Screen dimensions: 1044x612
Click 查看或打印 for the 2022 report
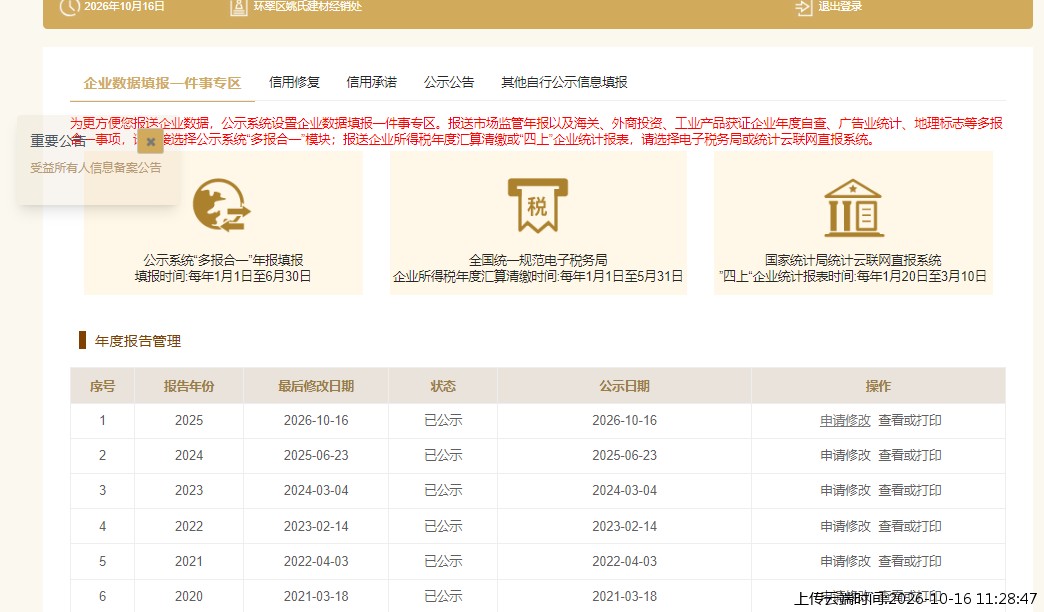tap(910, 526)
